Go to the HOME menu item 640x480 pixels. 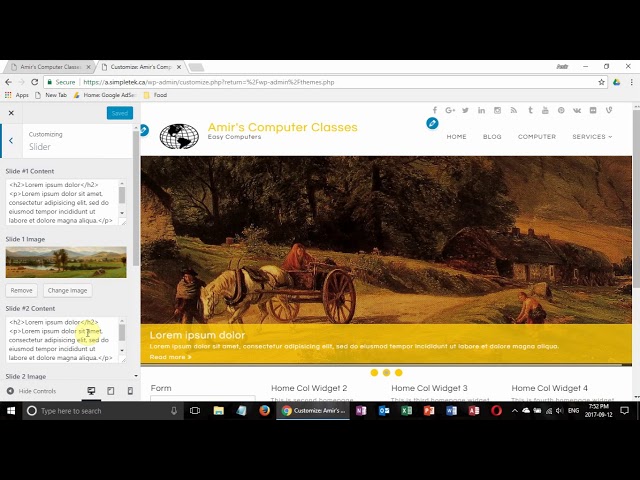pyautogui.click(x=456, y=137)
